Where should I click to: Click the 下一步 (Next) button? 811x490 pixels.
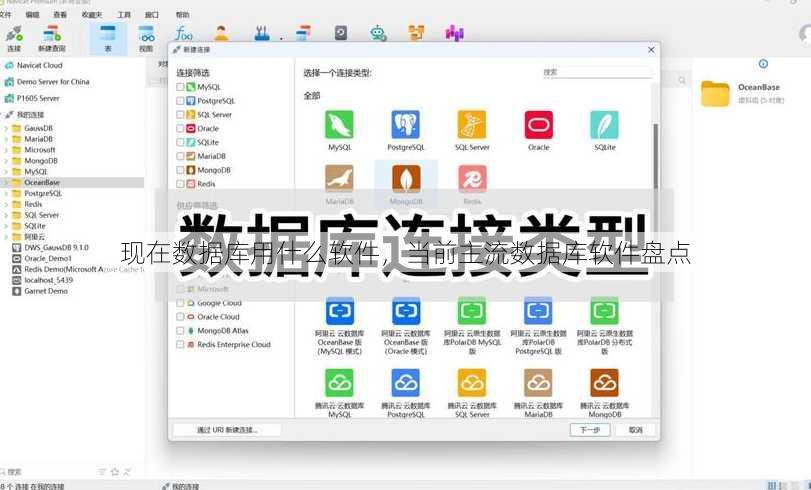coord(590,429)
